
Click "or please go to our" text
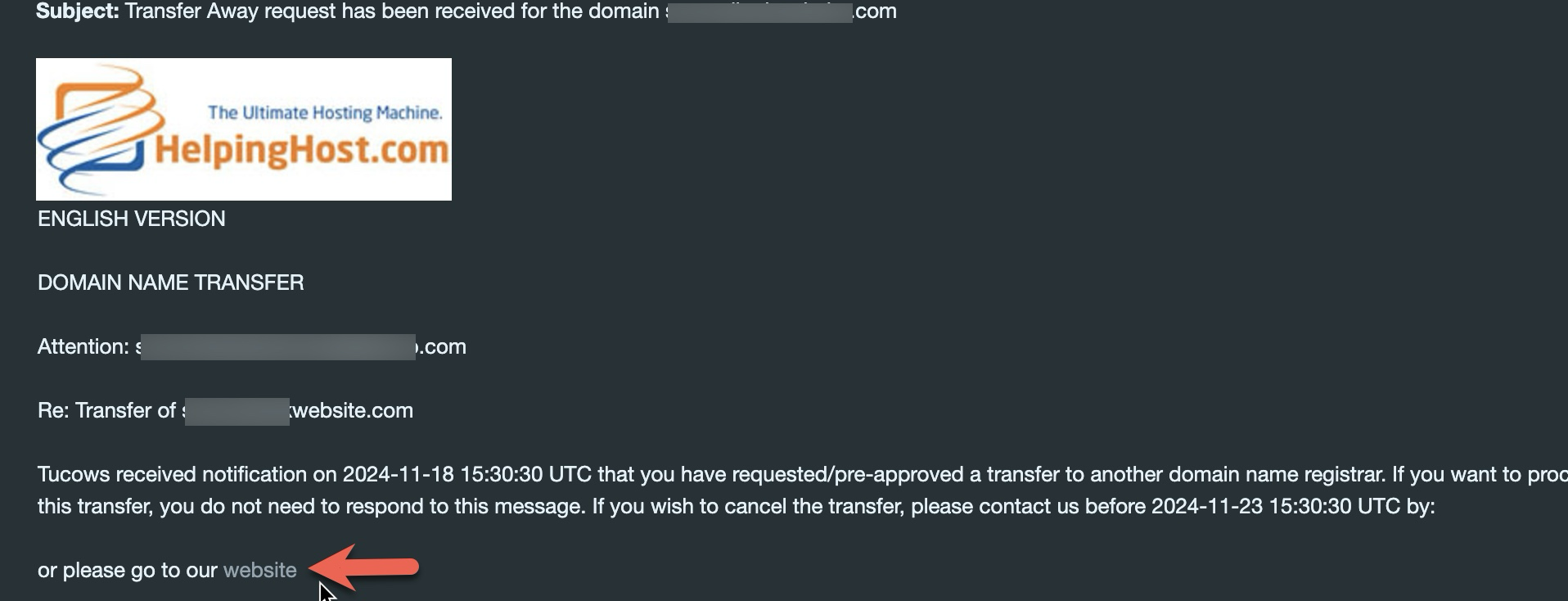click(127, 570)
